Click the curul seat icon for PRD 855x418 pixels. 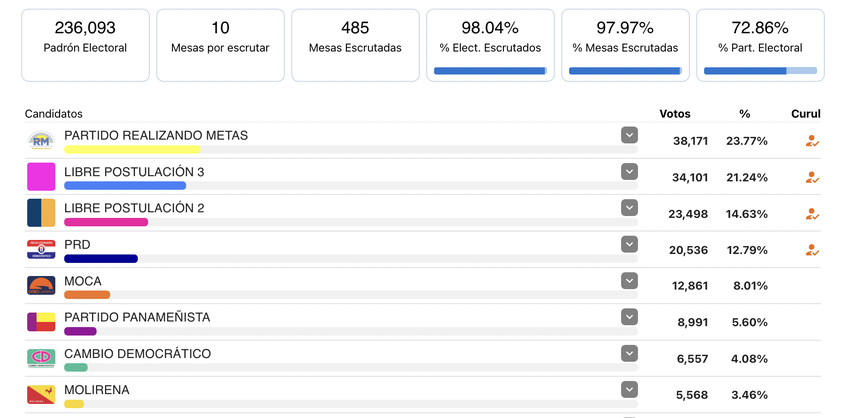click(x=812, y=250)
